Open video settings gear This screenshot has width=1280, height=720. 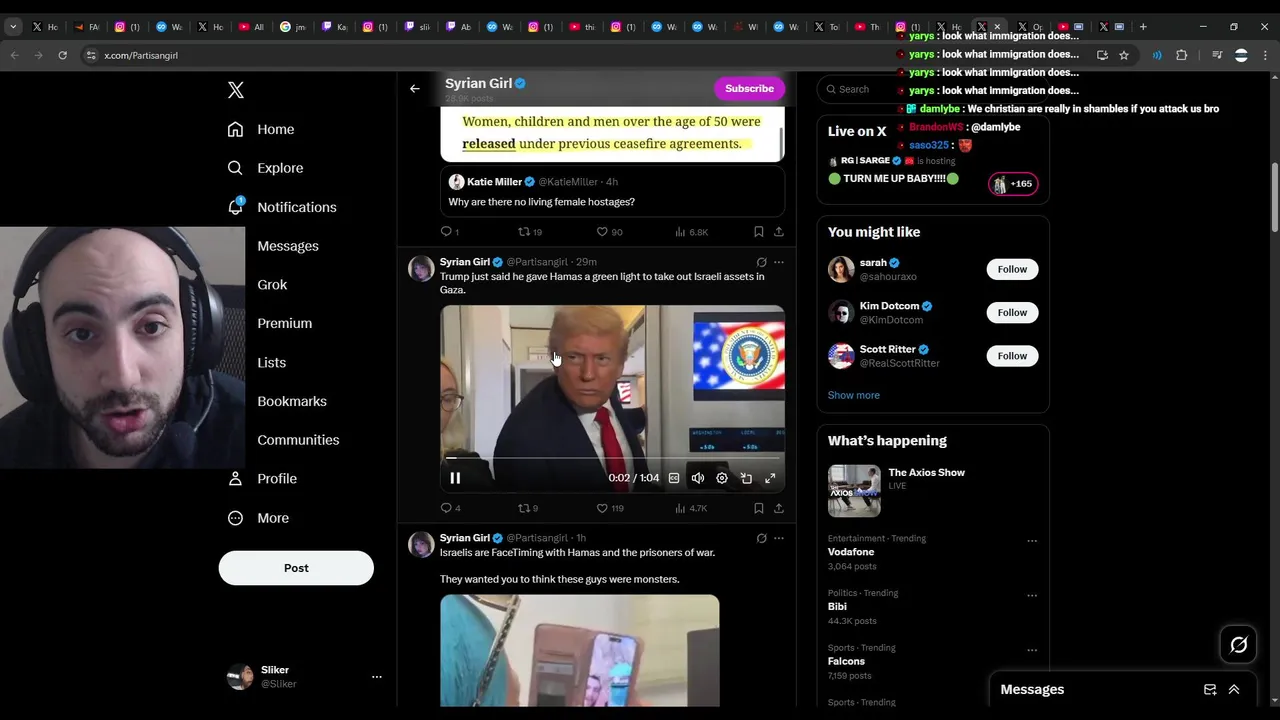tap(722, 478)
